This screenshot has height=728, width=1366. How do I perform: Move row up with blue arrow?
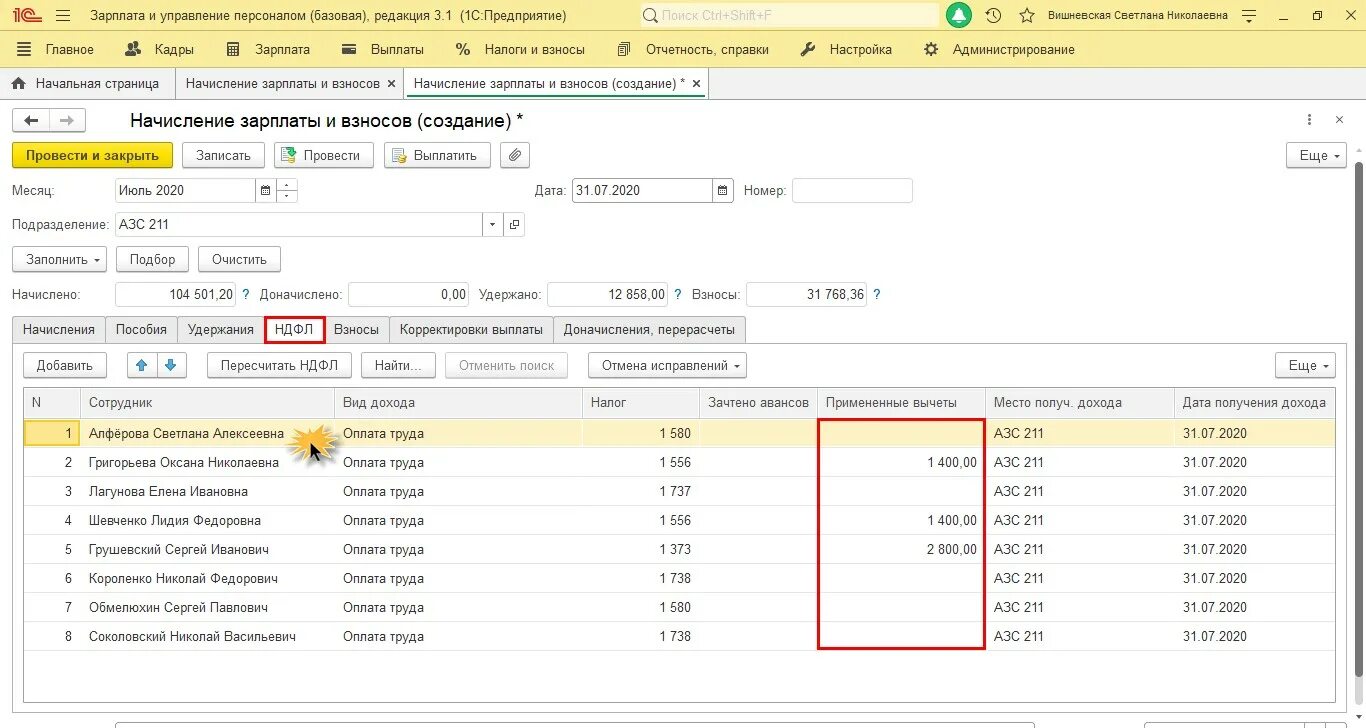pos(142,365)
